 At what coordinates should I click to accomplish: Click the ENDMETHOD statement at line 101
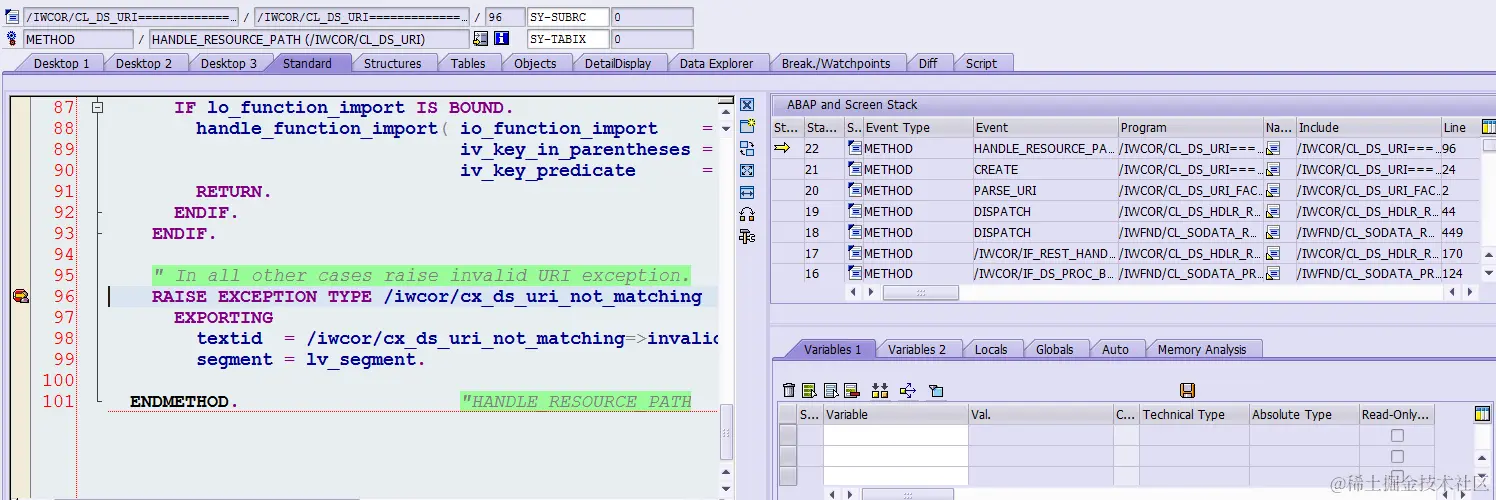pos(185,401)
